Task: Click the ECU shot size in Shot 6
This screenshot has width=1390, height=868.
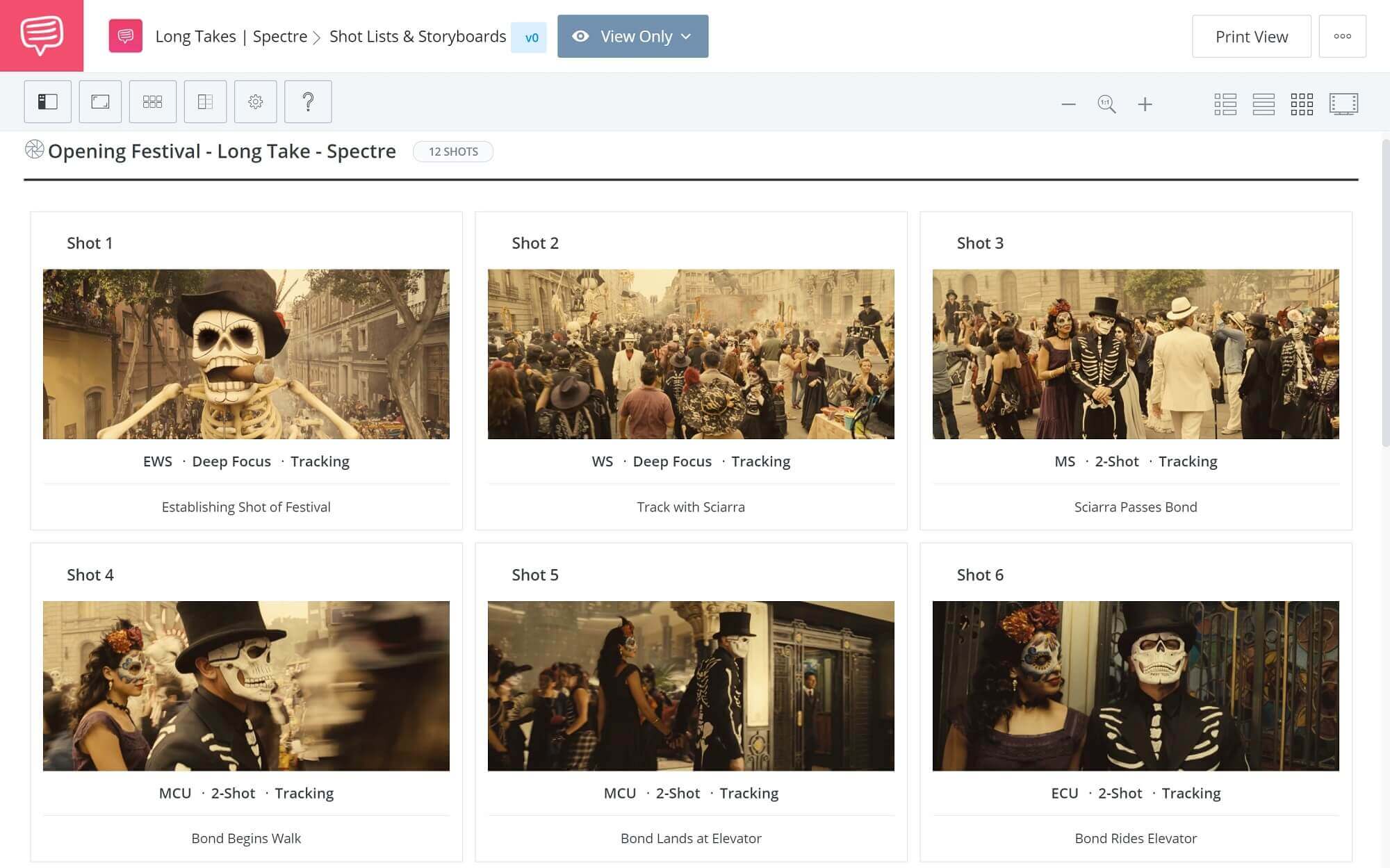Action: coord(1065,793)
